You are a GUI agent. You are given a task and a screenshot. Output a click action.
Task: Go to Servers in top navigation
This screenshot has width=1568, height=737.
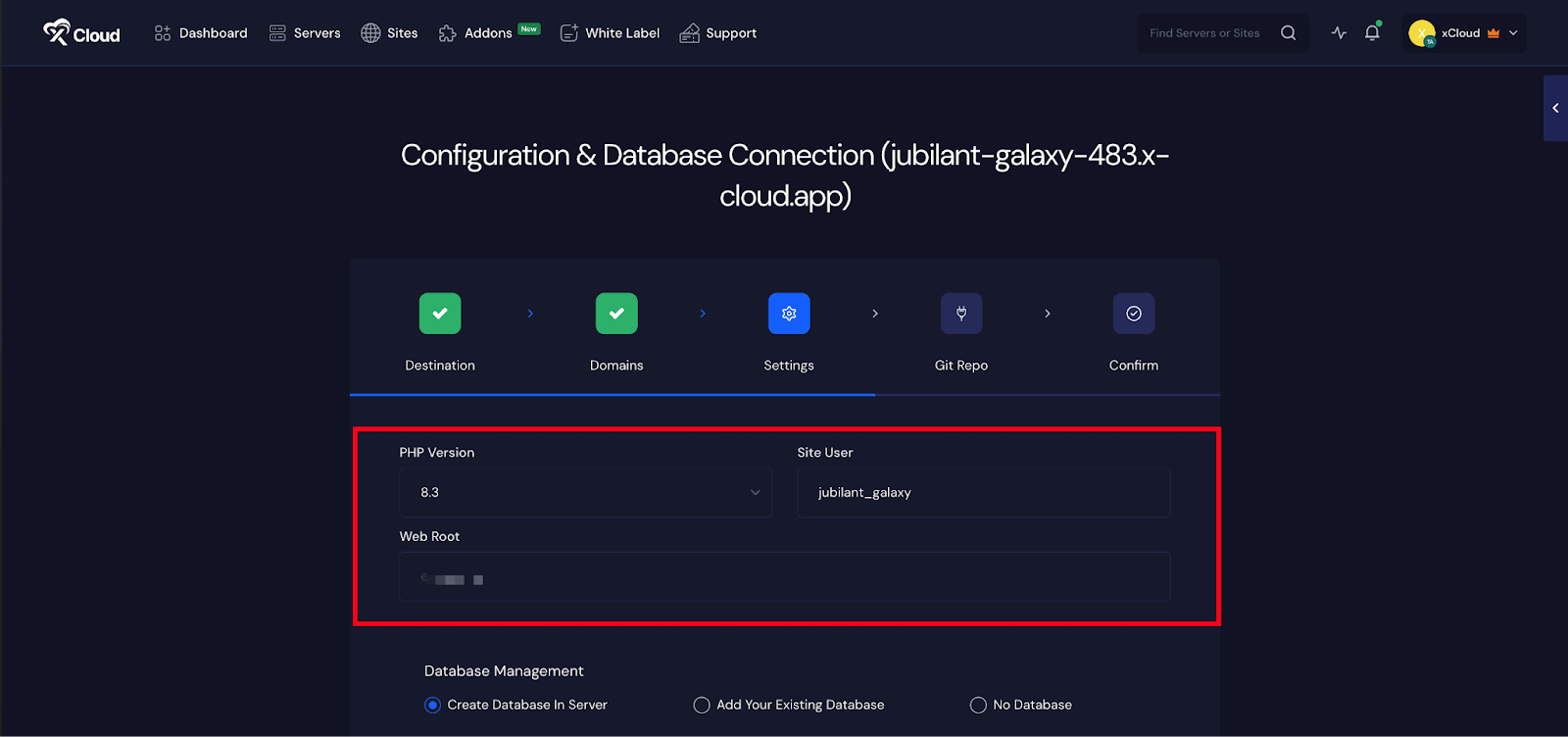(305, 33)
